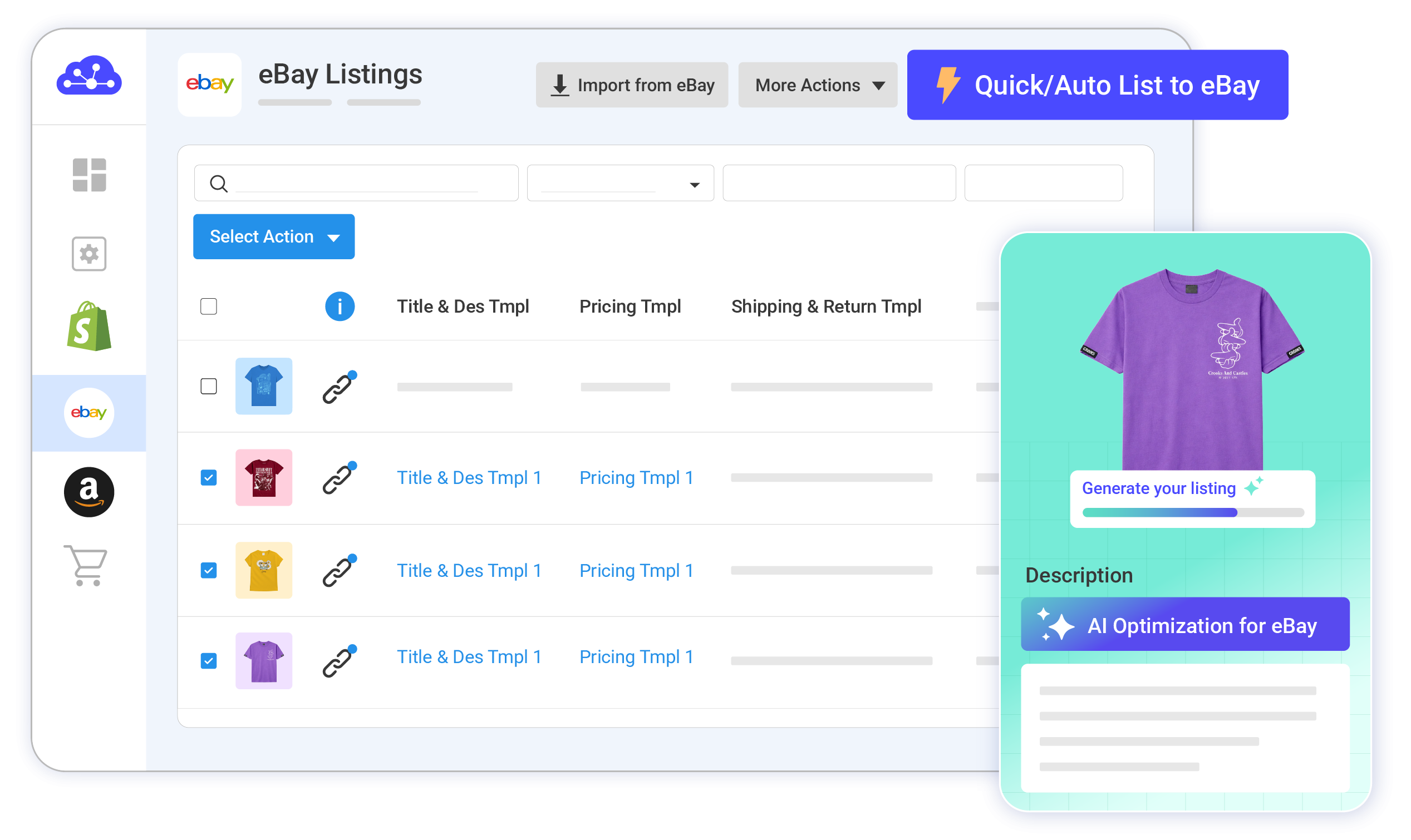Open Title & Des Tmpl 1 in purple row
Screen dimensions: 1411x840
470,658
